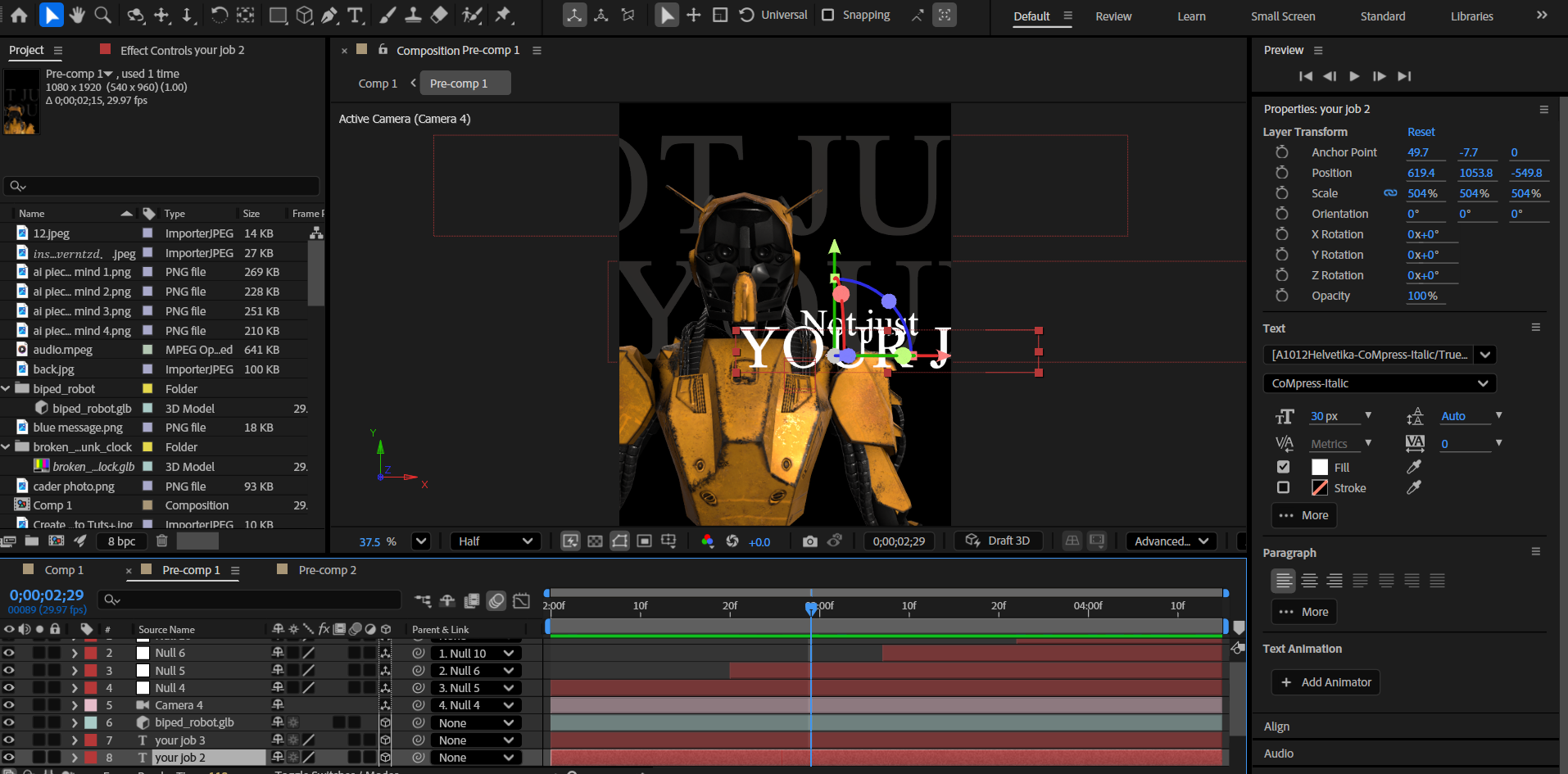Collapse the biped_robot folder
The height and width of the screenshot is (774, 1568).
pyautogui.click(x=7, y=389)
